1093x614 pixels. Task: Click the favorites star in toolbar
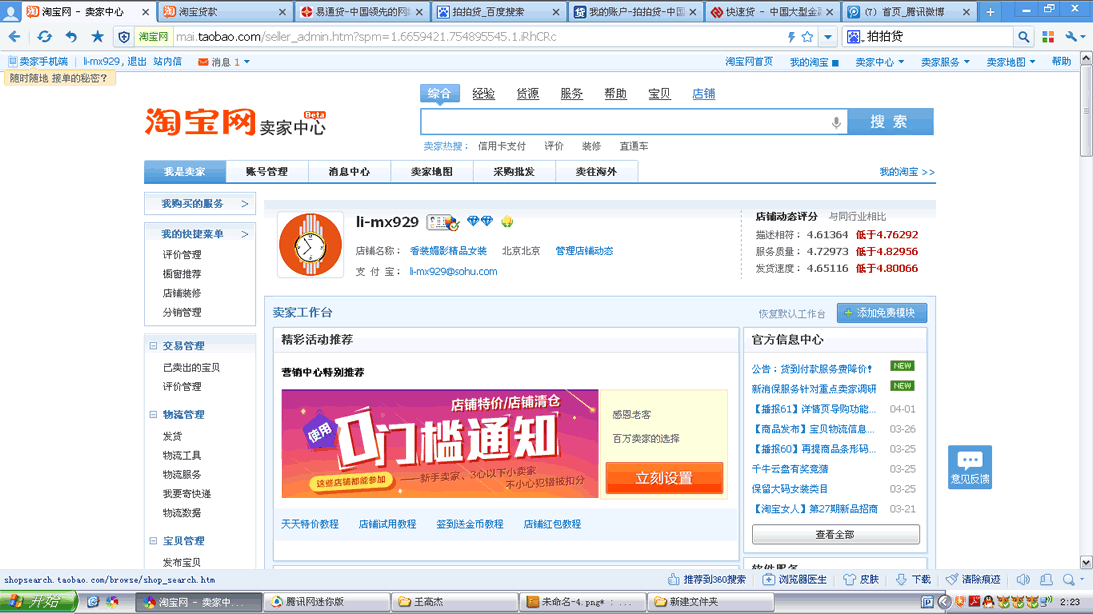click(97, 37)
